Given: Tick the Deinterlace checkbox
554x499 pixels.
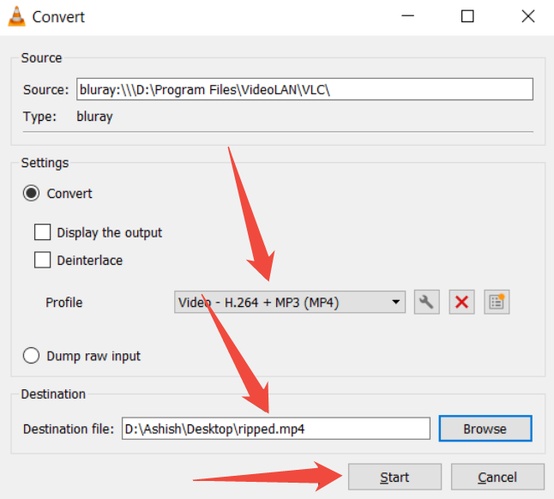Looking at the screenshot, I should [42, 260].
